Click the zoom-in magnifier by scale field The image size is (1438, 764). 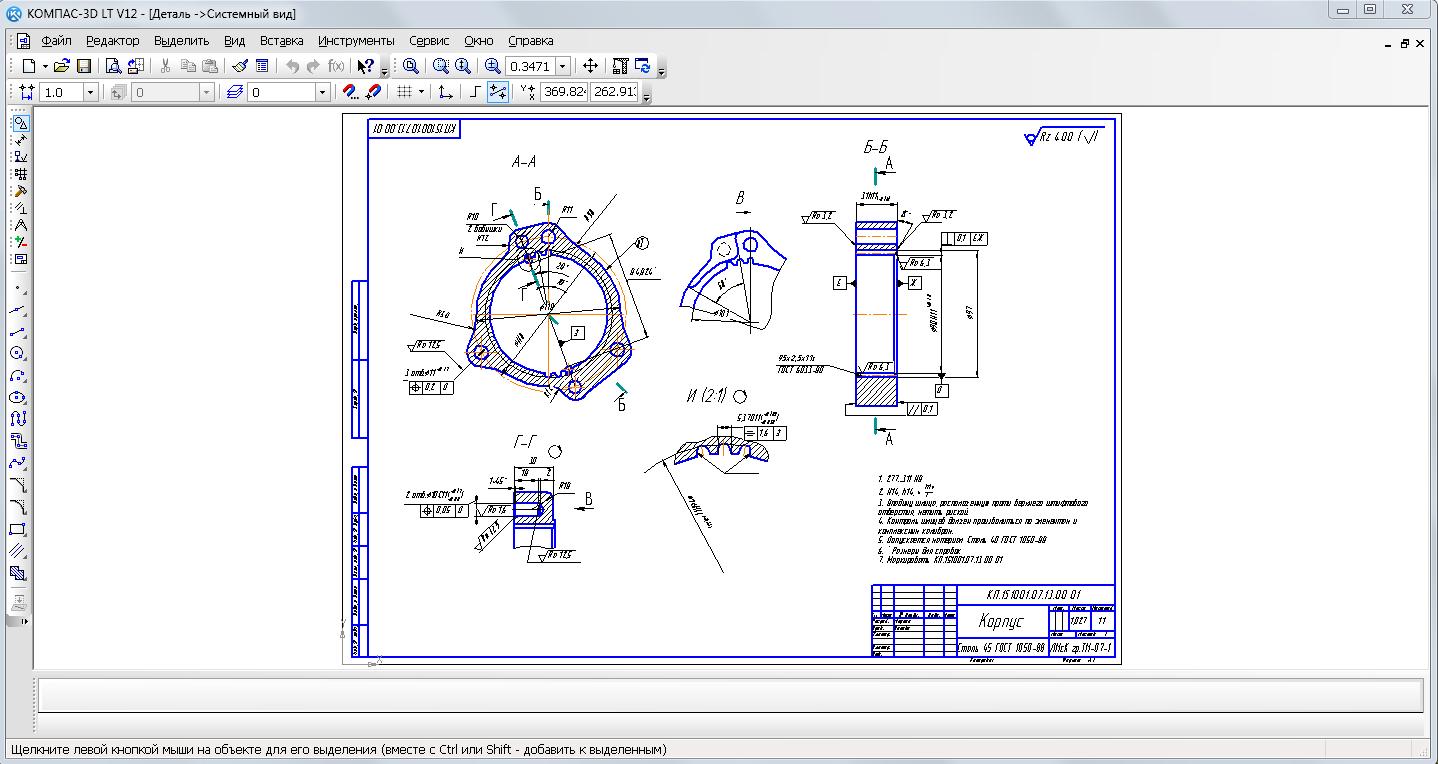[x=493, y=66]
